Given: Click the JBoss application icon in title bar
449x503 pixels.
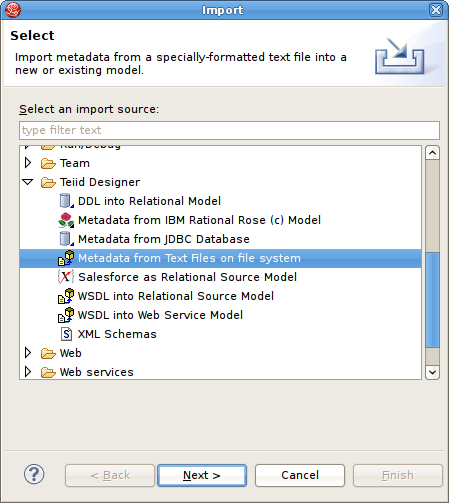Looking at the screenshot, I should [13, 10].
